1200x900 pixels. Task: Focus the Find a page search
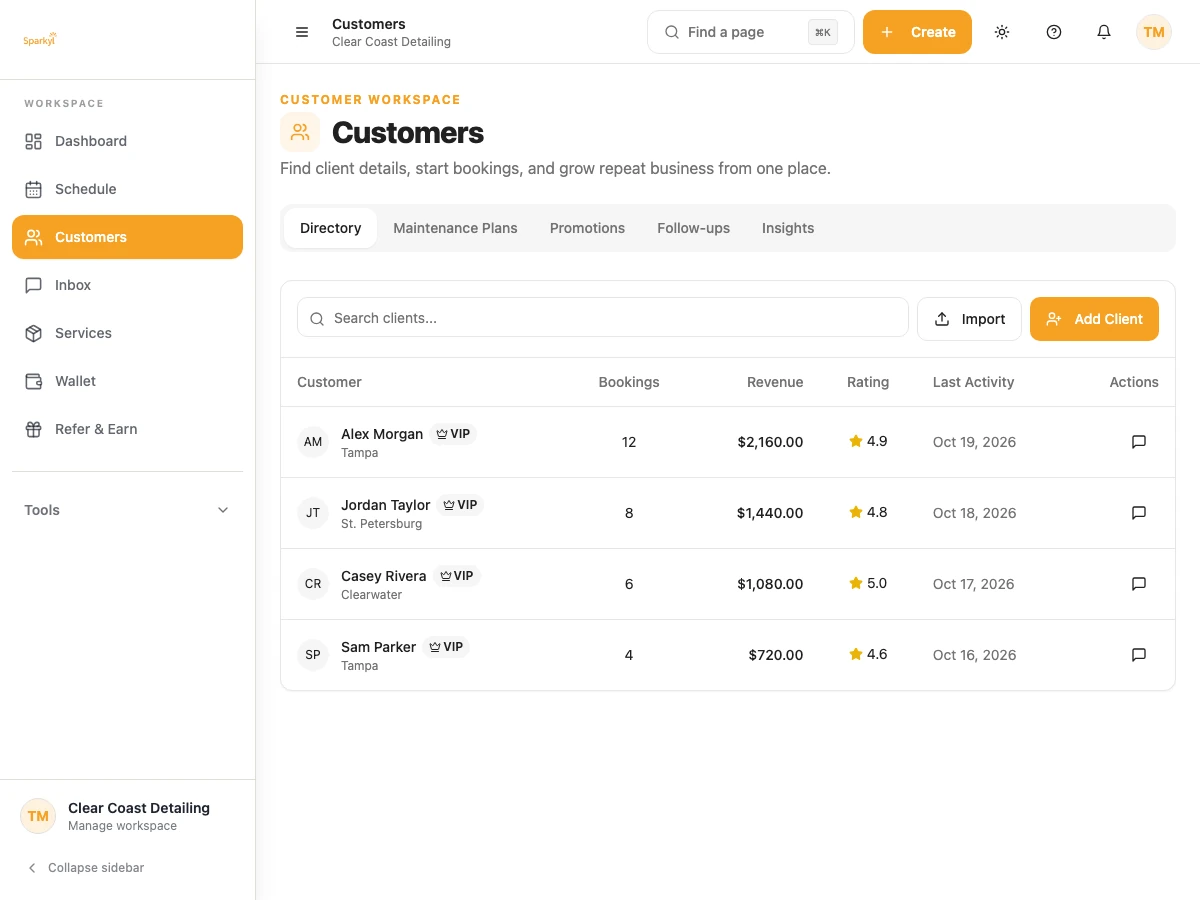coord(751,32)
